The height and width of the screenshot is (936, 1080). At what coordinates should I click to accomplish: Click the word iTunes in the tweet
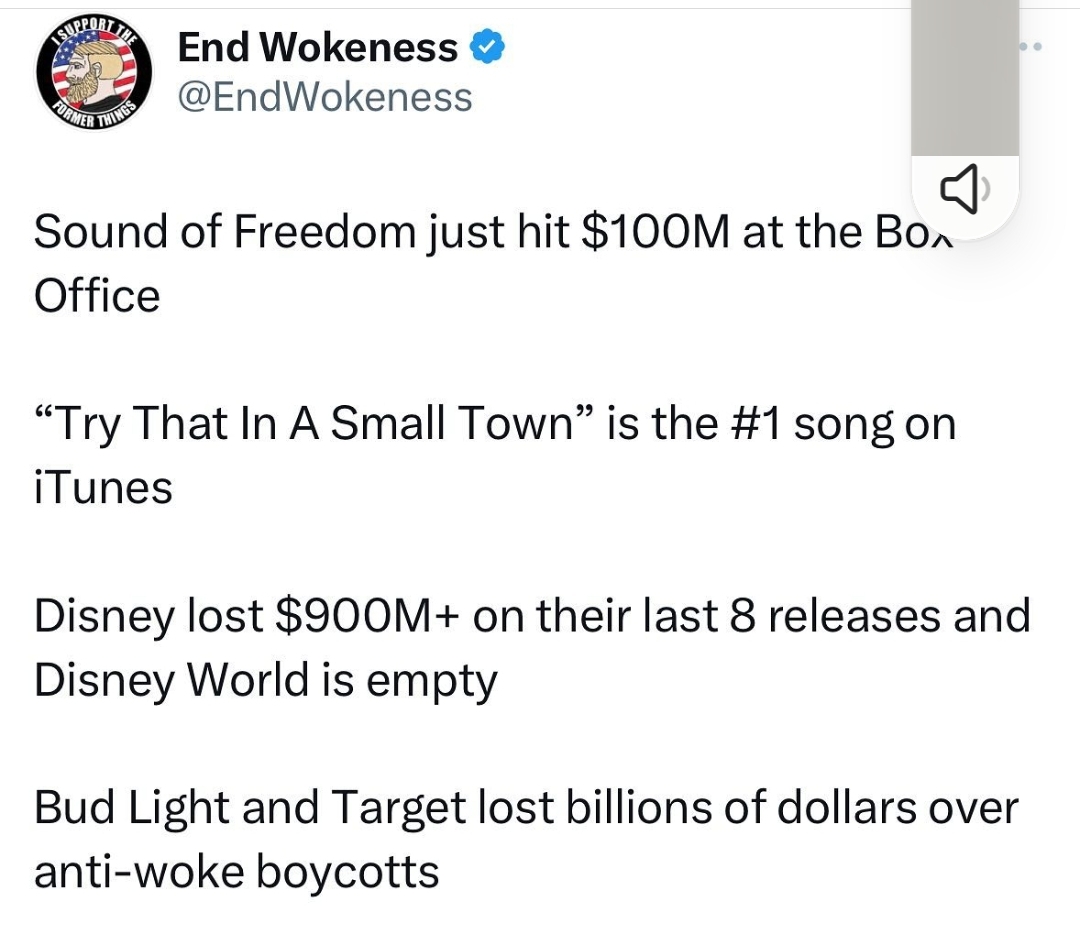(103, 488)
